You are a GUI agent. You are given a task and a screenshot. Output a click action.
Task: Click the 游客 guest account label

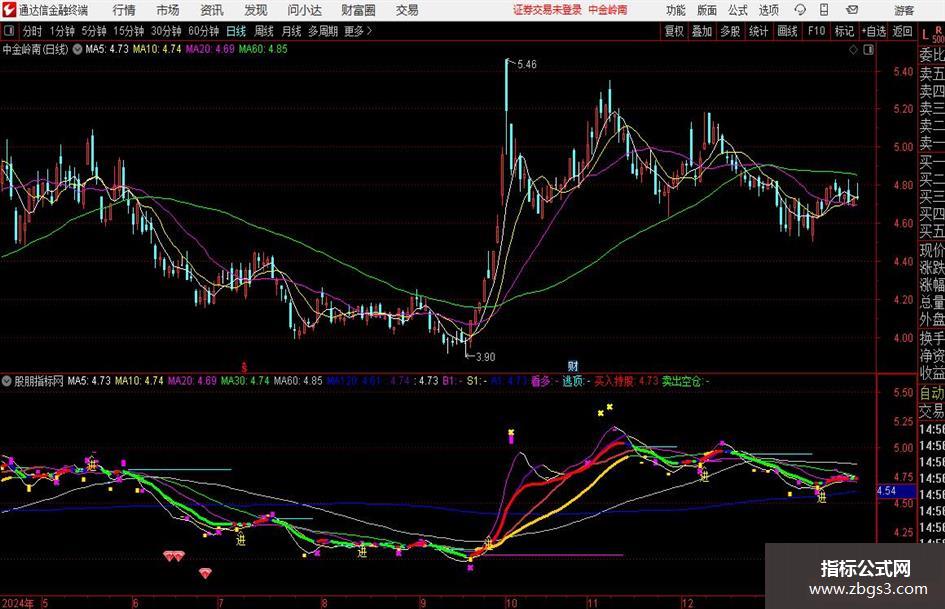click(903, 10)
